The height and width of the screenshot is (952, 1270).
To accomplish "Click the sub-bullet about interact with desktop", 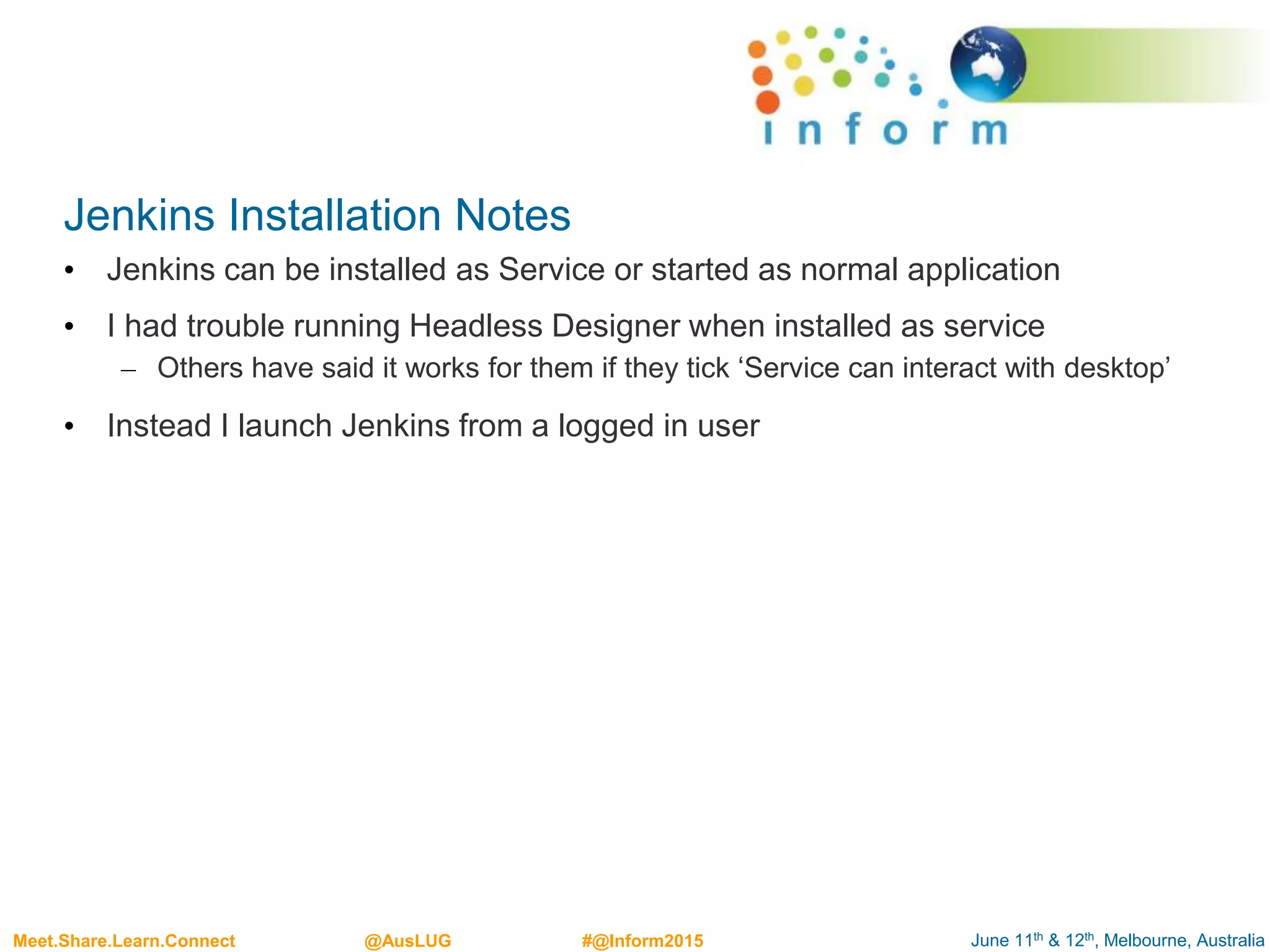I will (664, 368).
